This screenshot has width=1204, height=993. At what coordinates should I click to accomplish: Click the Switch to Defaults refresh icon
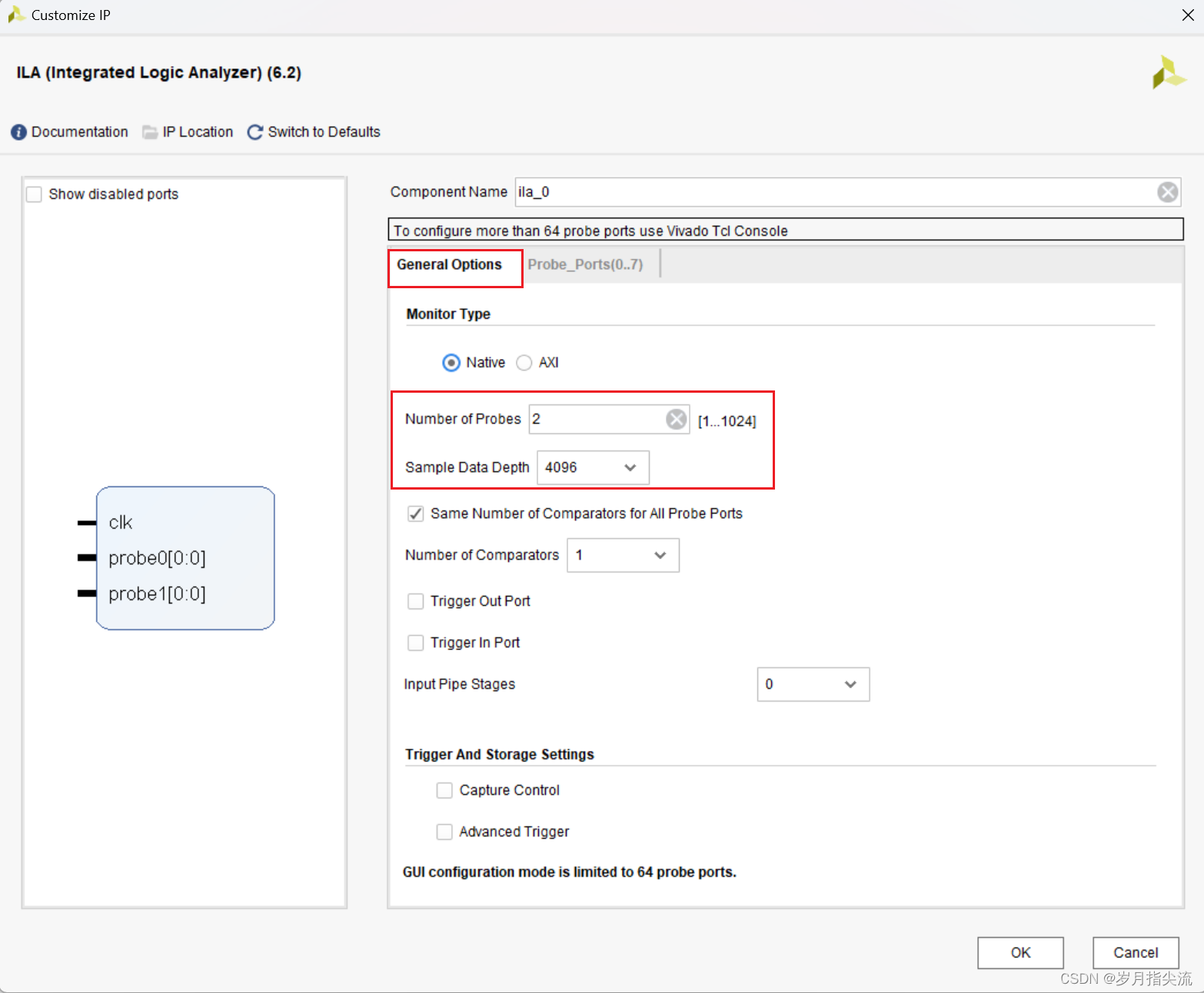pos(254,132)
